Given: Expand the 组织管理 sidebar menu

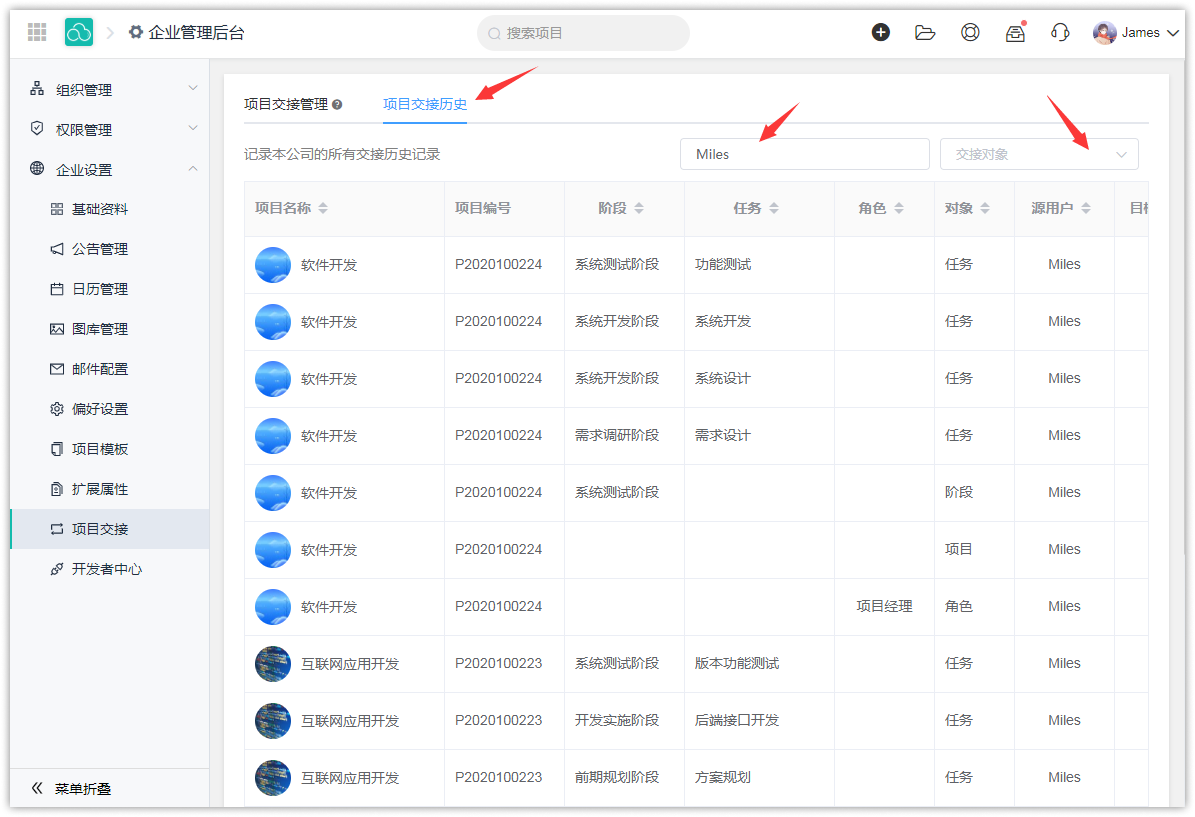Looking at the screenshot, I should coord(110,89).
